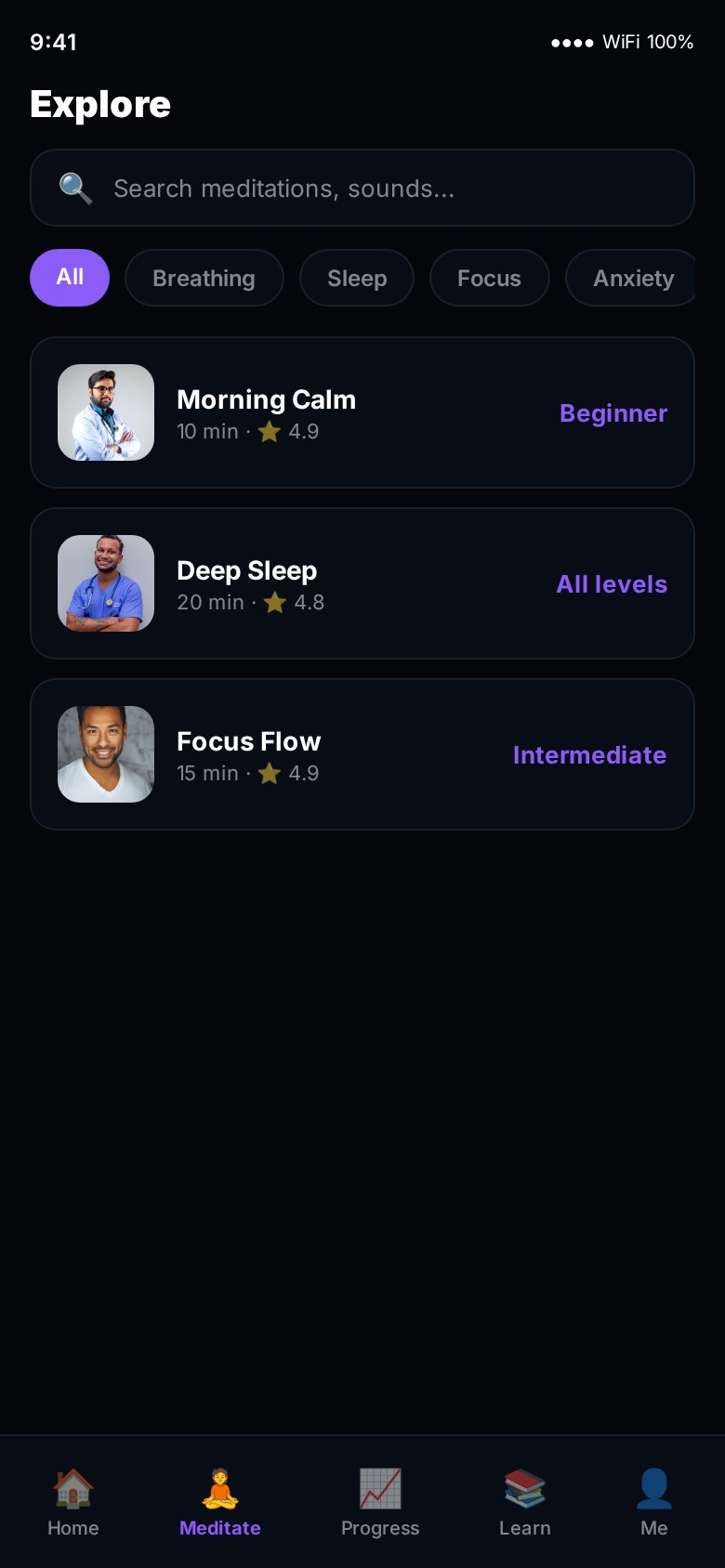Tap the star rating on Deep Sleep
This screenshot has height=1568, width=725.
tap(275, 603)
